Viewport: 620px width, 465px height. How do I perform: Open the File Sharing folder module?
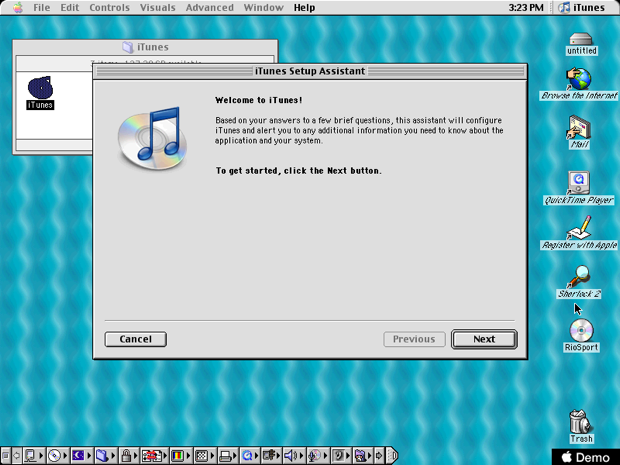105,456
